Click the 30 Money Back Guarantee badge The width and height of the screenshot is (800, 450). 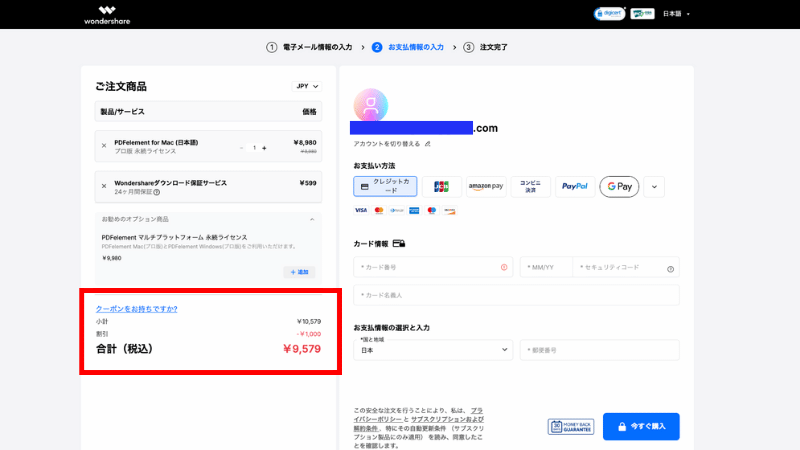[571, 427]
